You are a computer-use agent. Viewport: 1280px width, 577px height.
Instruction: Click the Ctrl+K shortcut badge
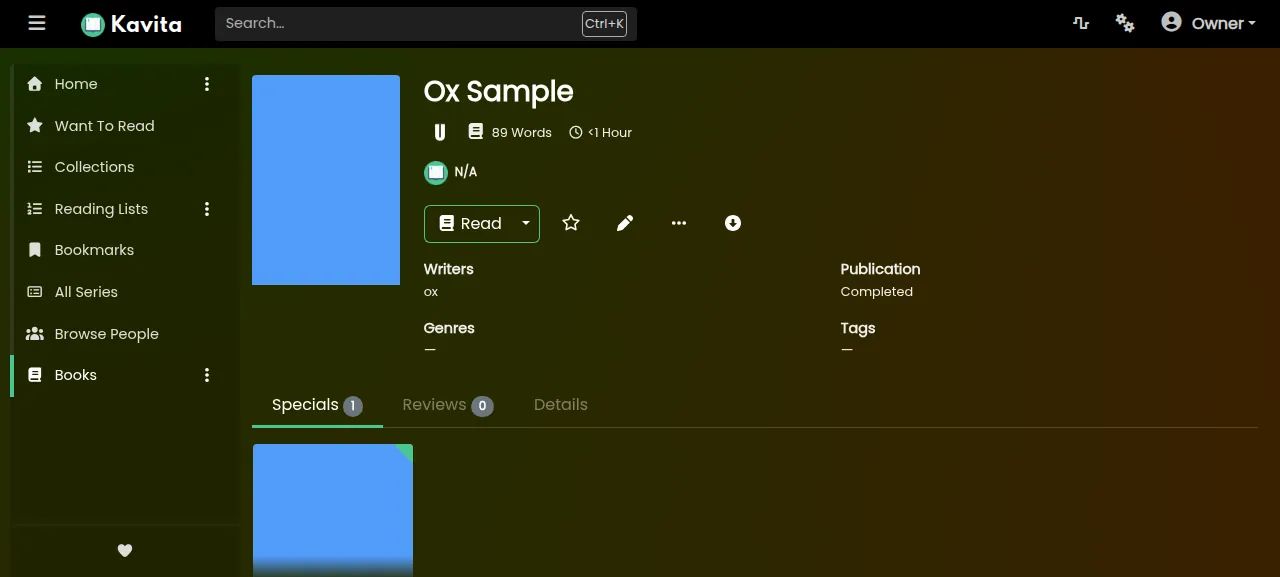(604, 24)
